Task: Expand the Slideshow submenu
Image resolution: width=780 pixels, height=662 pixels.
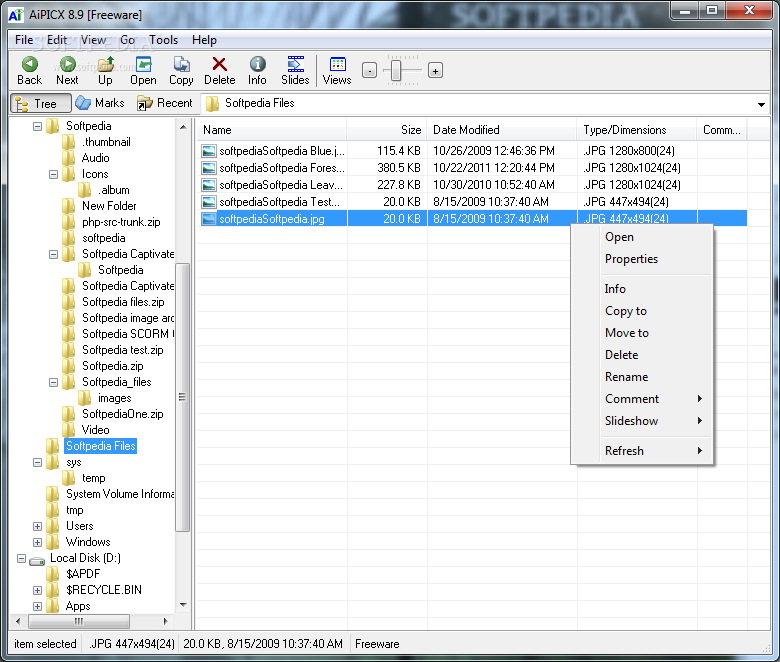Action: pyautogui.click(x=642, y=421)
